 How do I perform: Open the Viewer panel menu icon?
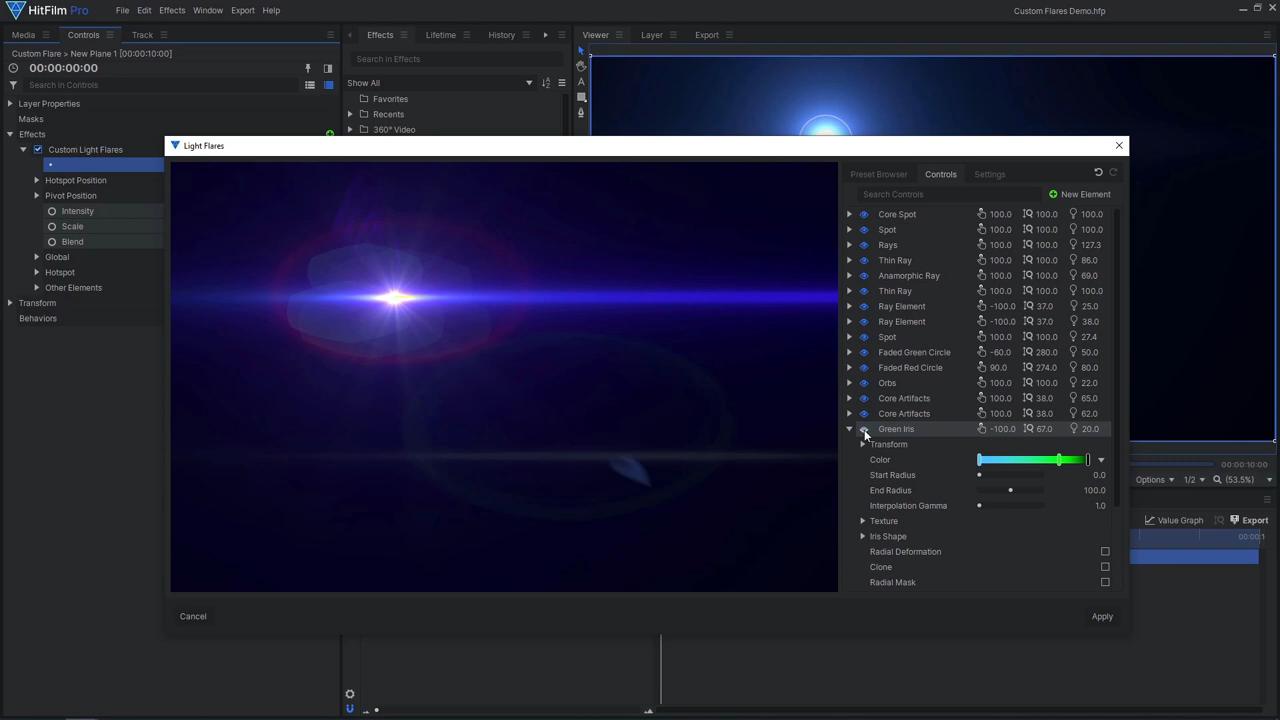click(619, 35)
